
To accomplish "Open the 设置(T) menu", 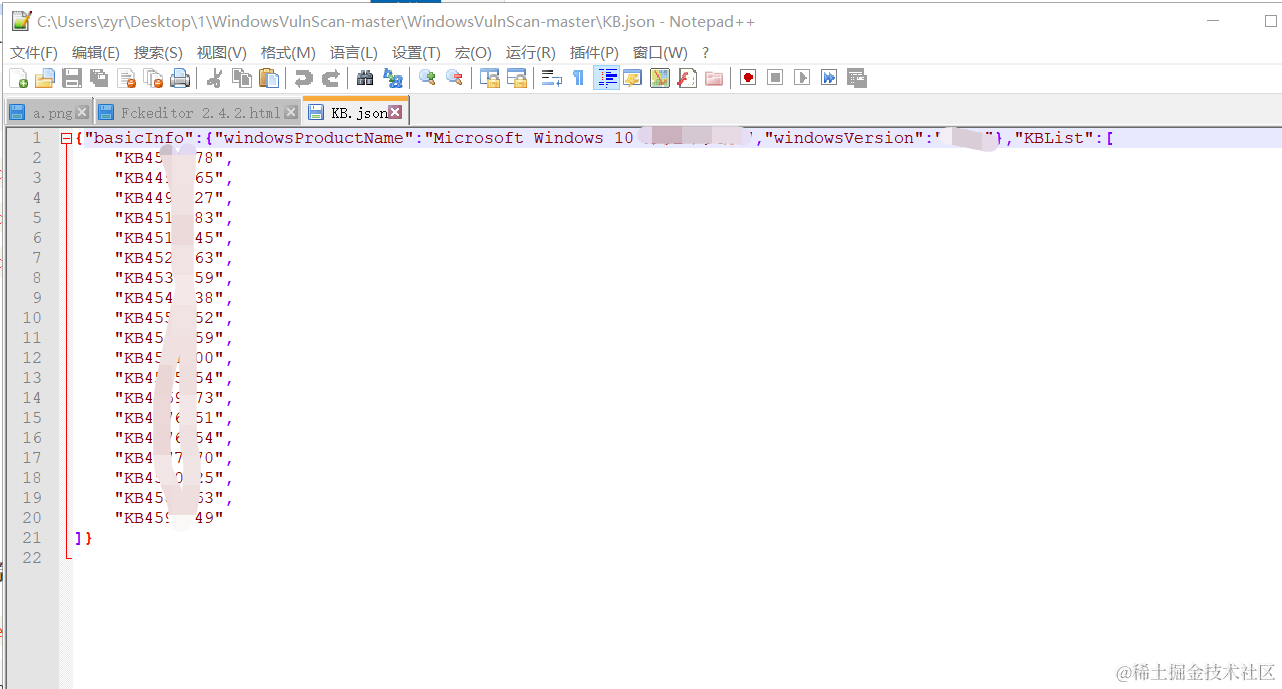I will (x=416, y=53).
